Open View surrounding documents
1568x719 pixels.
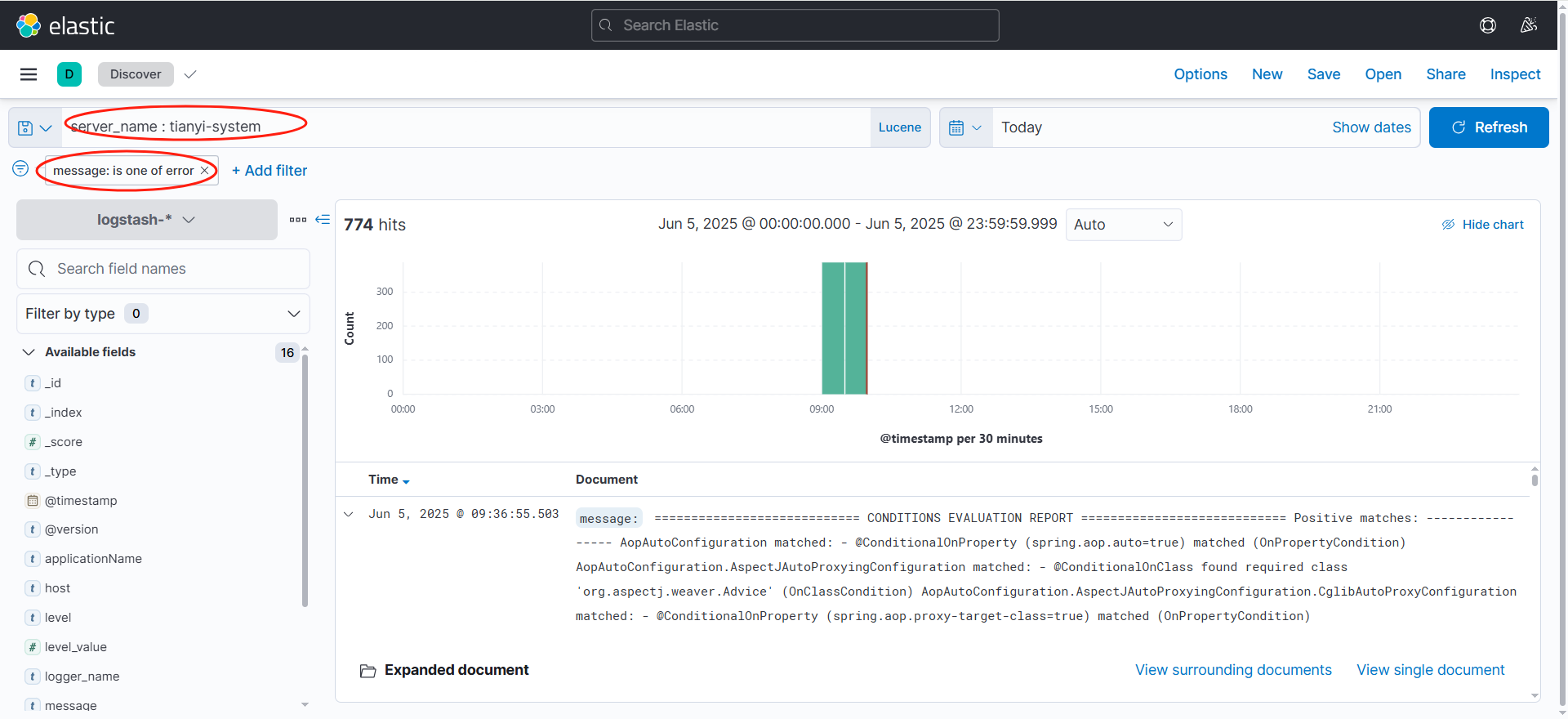[1233, 670]
